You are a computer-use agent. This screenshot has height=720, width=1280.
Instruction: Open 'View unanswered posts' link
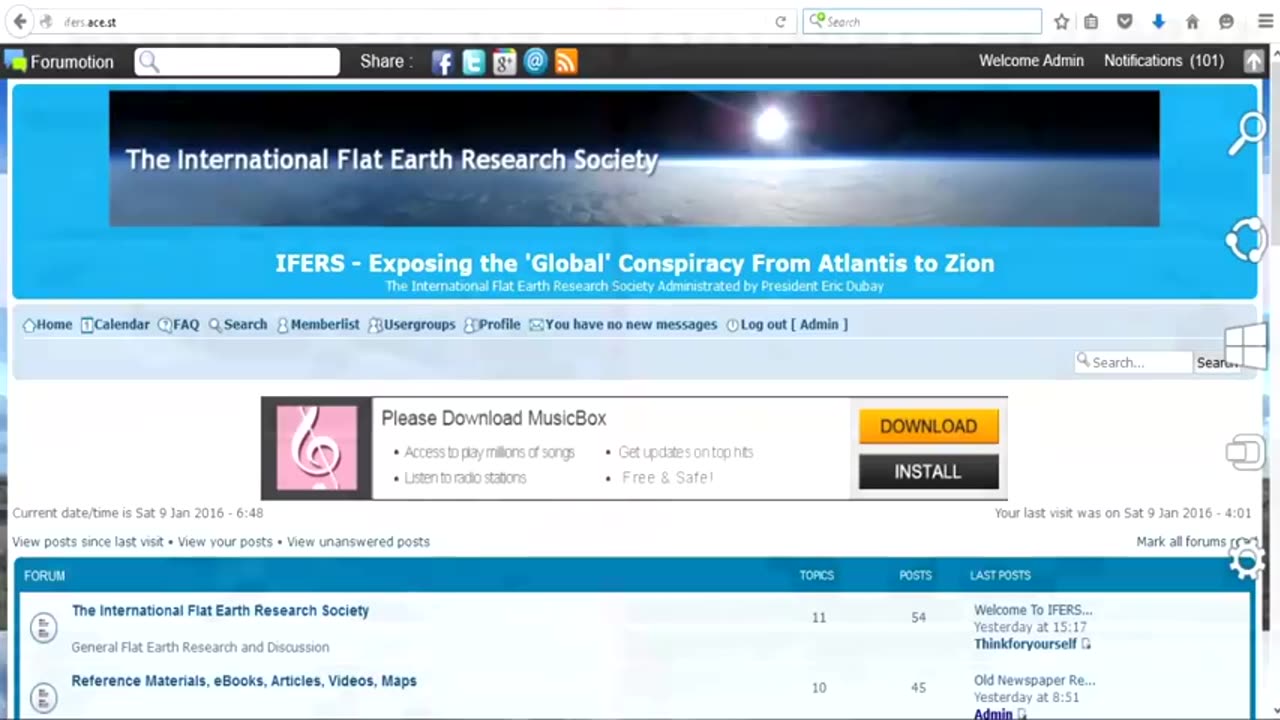tap(358, 542)
